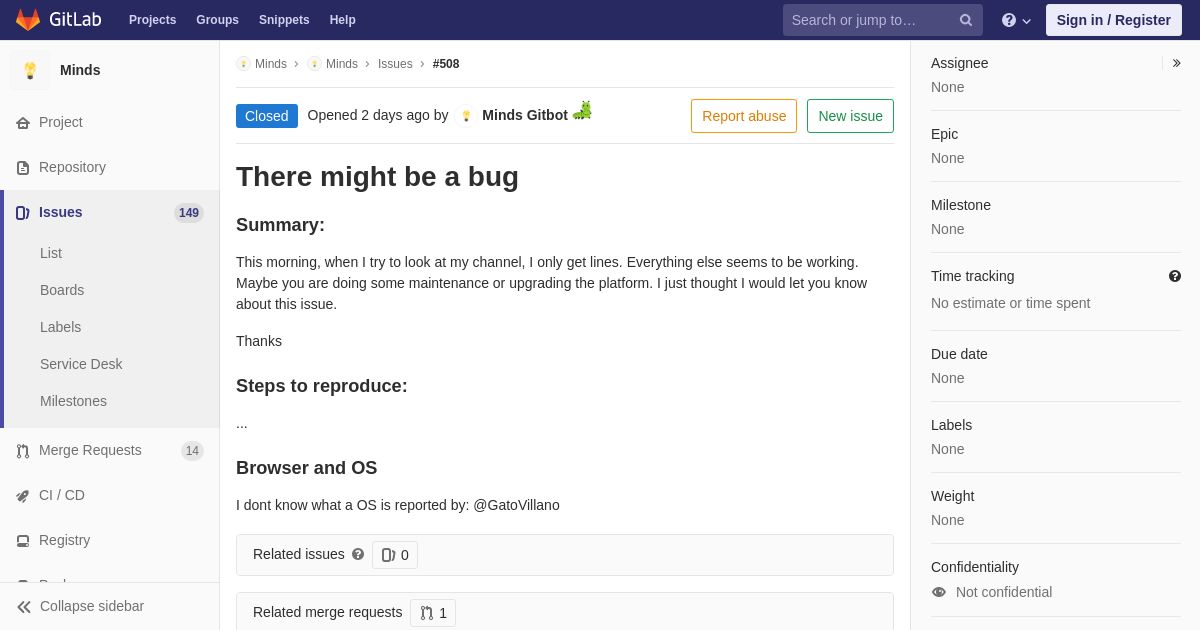Screen dimensions: 1200x630
Task: Click the Issues count badge 149
Action: 189,213
